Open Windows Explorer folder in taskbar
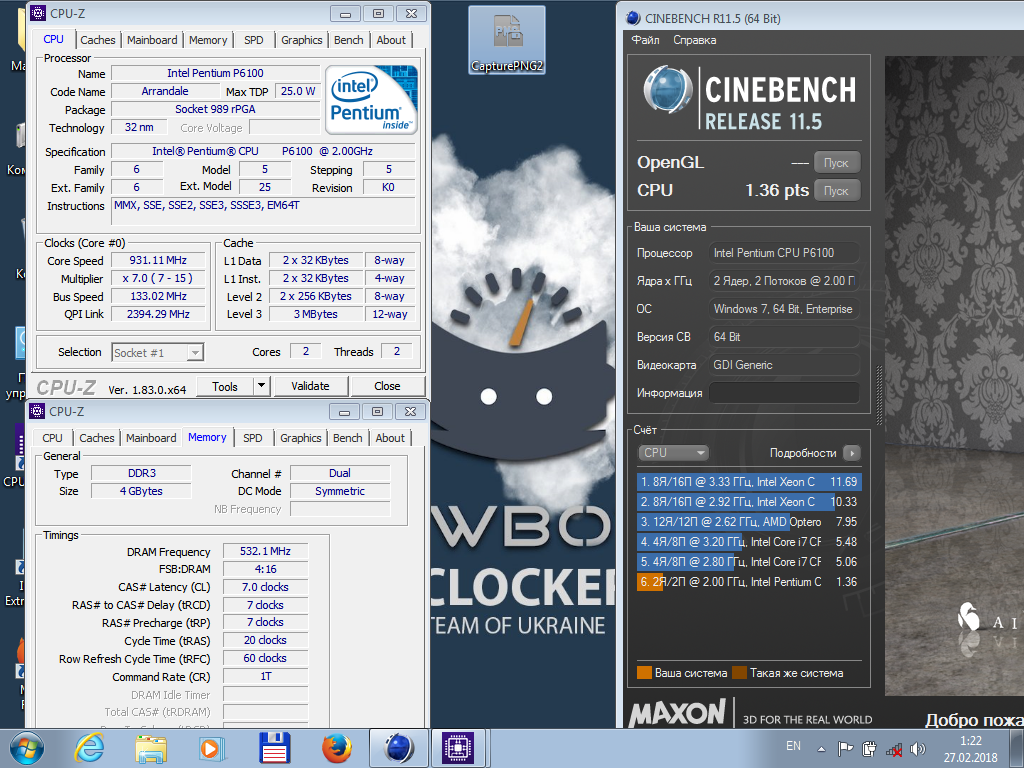 [151, 748]
